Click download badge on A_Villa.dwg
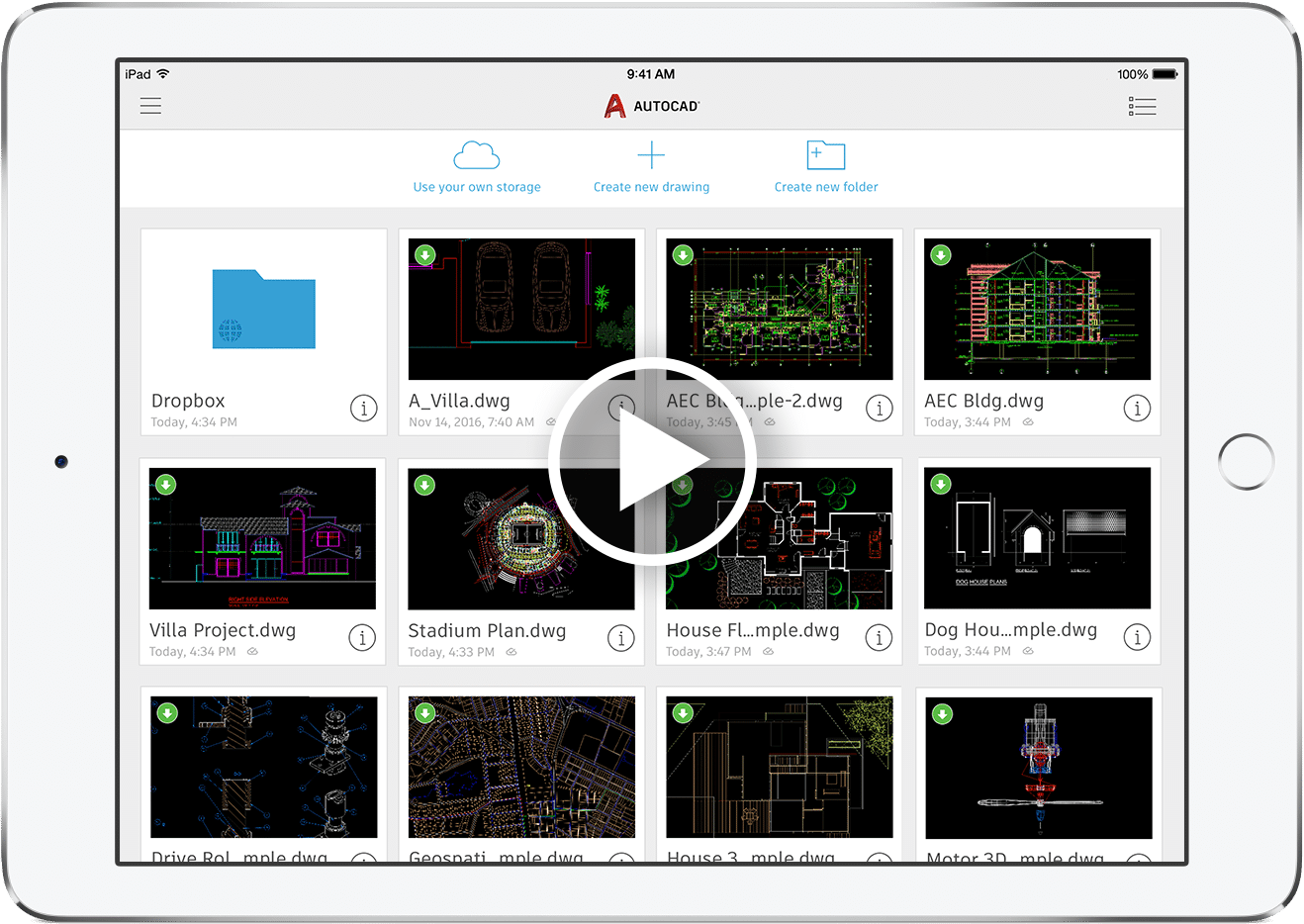Viewport: 1304px width, 924px height. [424, 255]
